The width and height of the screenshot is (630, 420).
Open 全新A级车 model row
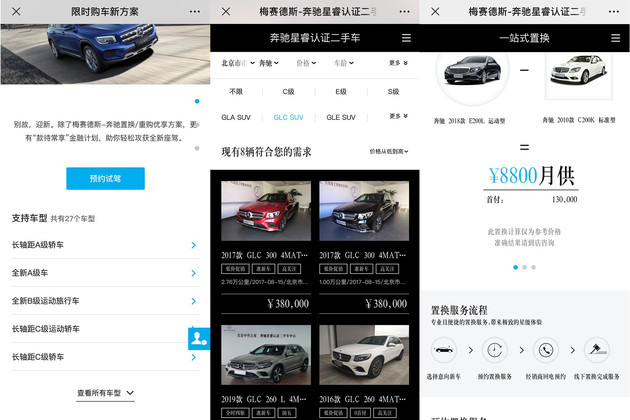(x=105, y=273)
